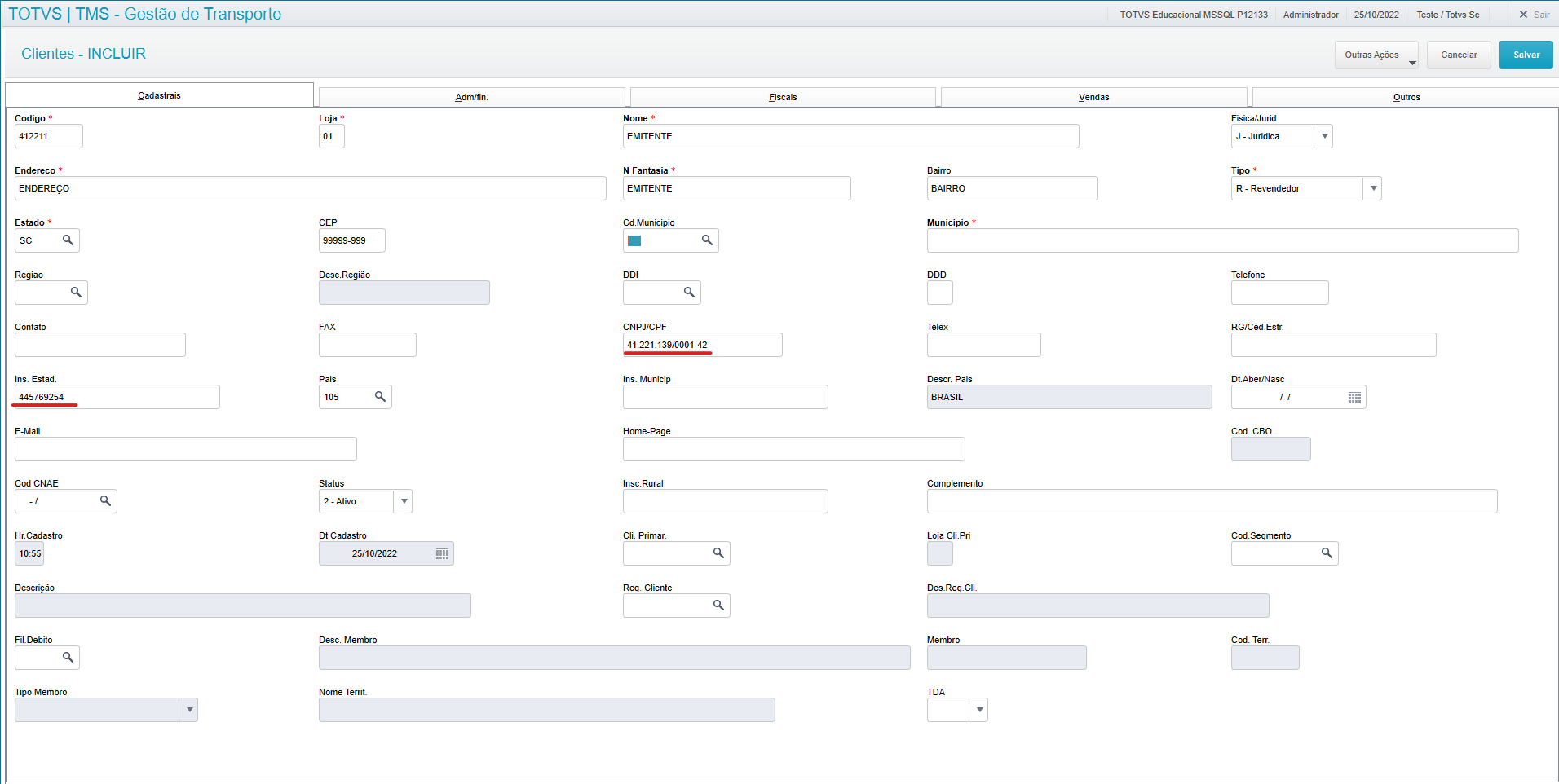Click the CEP input field
This screenshot has width=1559, height=784.
352,240
